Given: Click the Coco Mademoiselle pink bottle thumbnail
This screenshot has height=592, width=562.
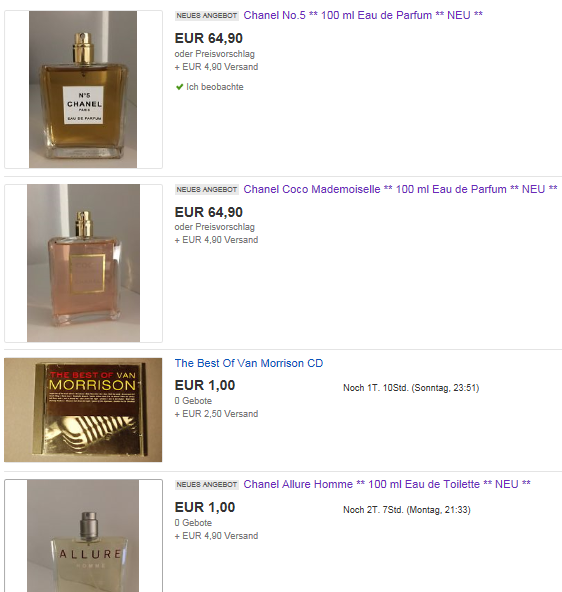Looking at the screenshot, I should [x=83, y=263].
